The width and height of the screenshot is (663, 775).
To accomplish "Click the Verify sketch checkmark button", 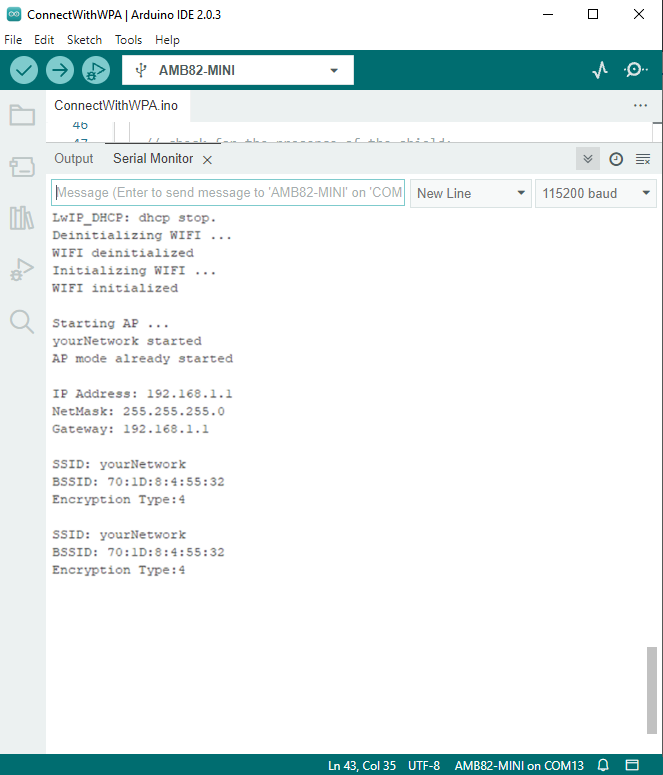I will 25,70.
